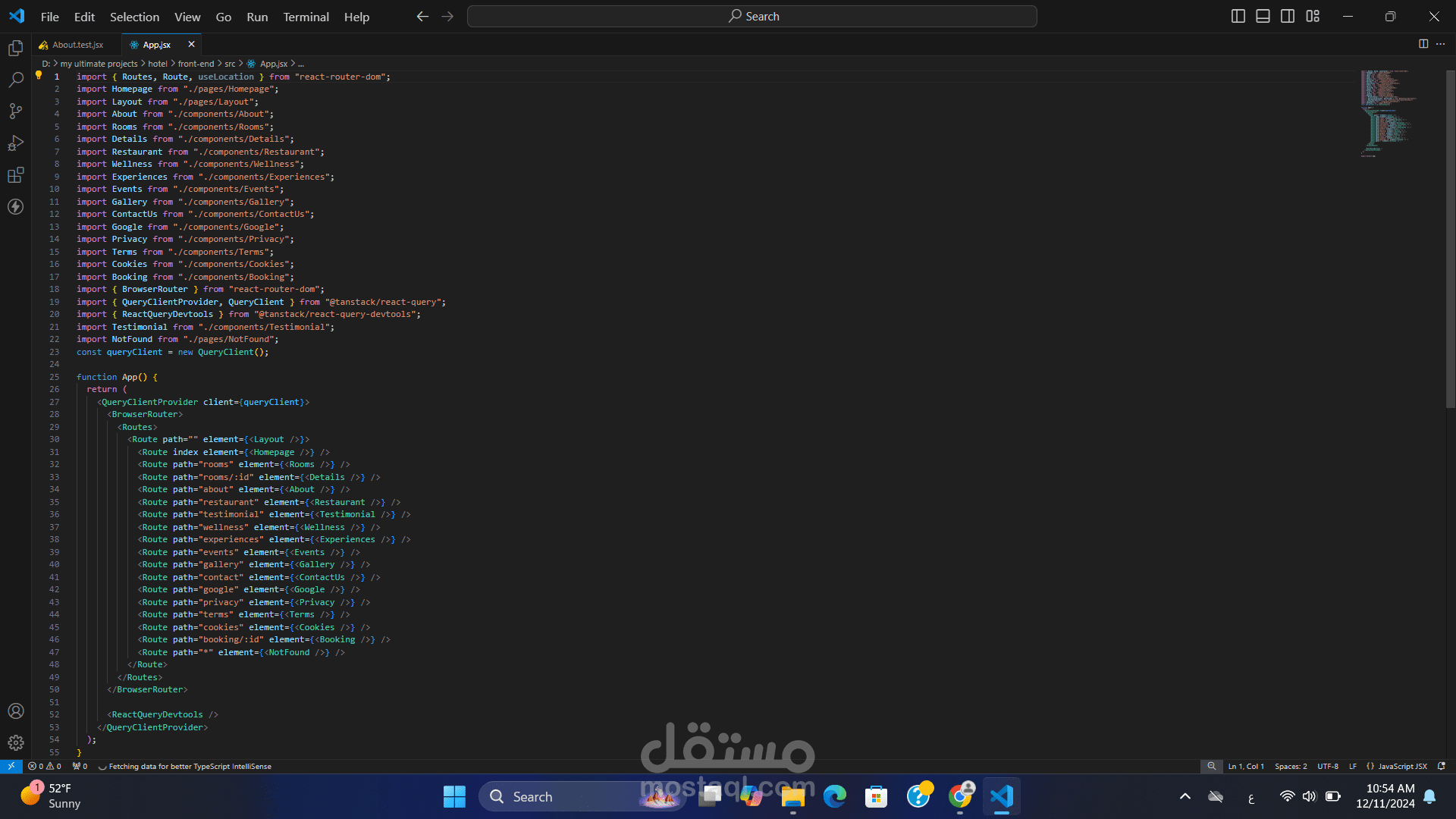Screen dimensions: 1456x819
Task: Change indentation via Spaces: 2
Action: [x=1291, y=767]
